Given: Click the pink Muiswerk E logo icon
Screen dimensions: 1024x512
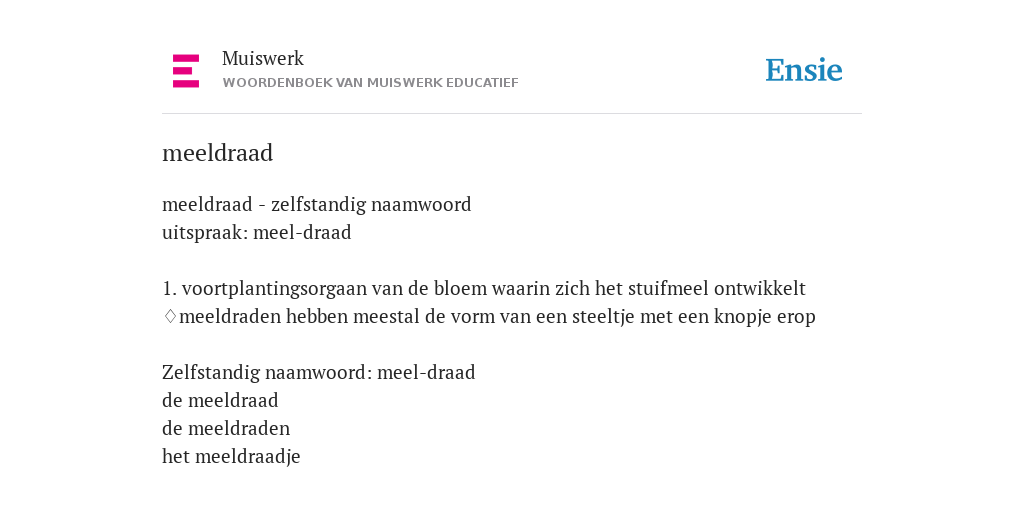Looking at the screenshot, I should (186, 71).
